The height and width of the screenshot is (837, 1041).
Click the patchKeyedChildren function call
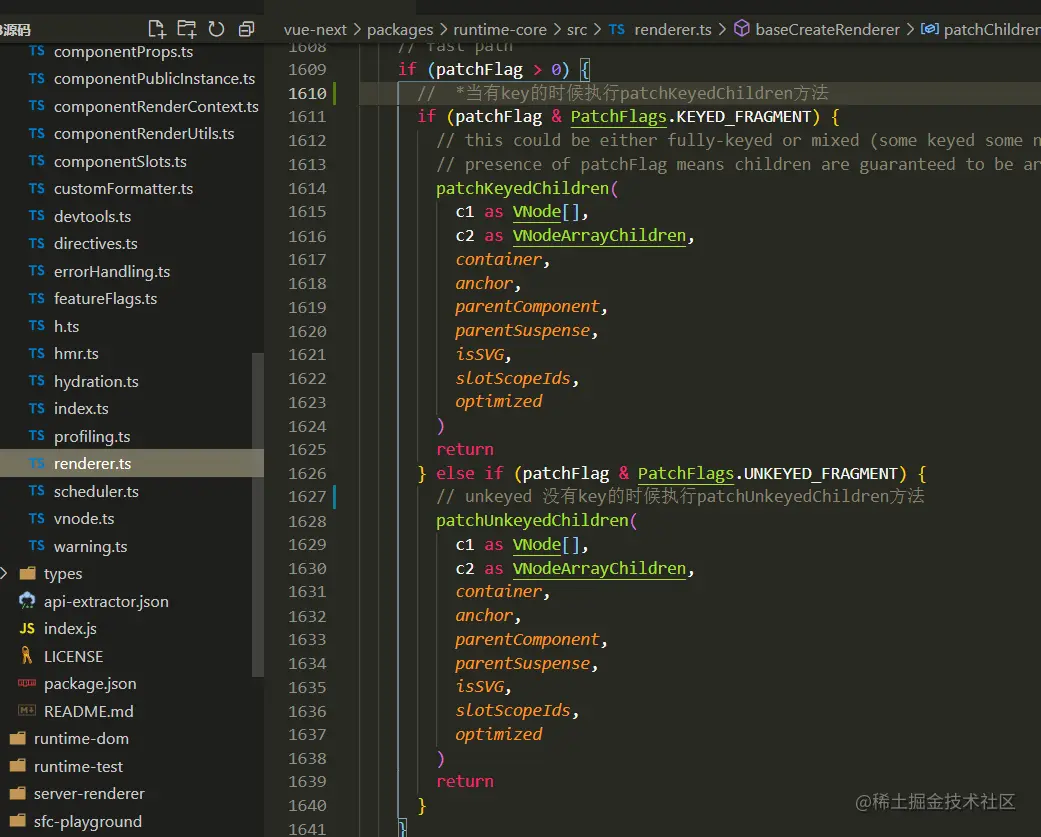pos(522,189)
